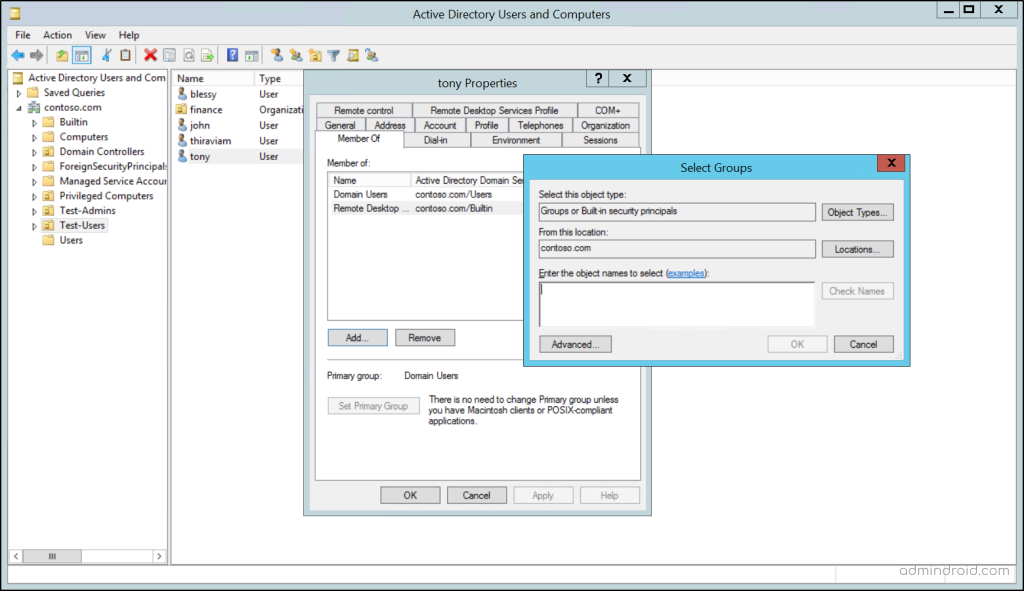Create a new organizational unit from the toolbar
This screenshot has height=591, width=1024.
[315, 55]
